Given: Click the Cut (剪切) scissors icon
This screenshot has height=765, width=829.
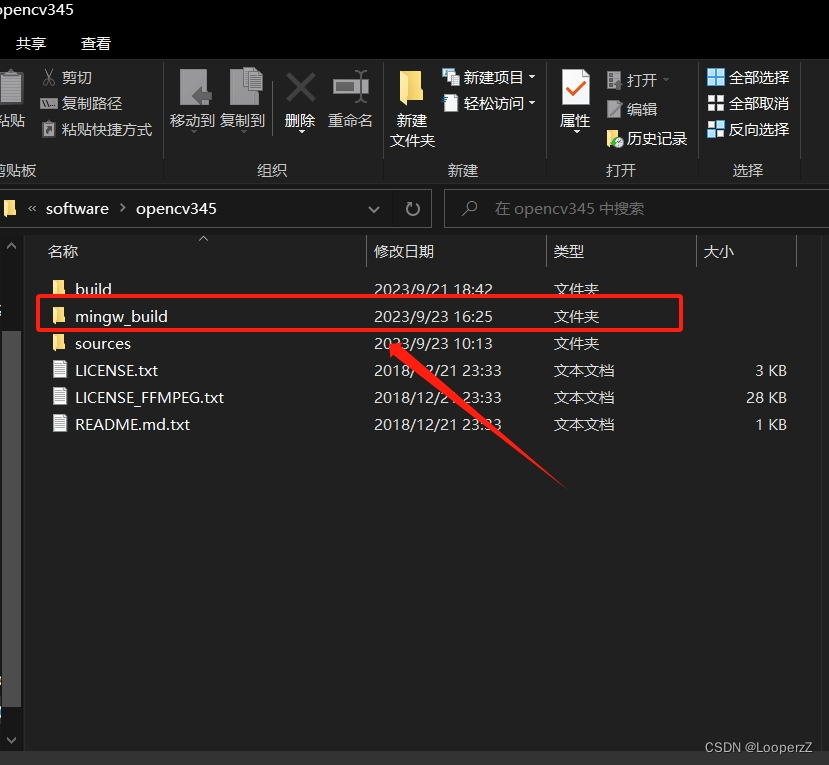Looking at the screenshot, I should [49, 78].
